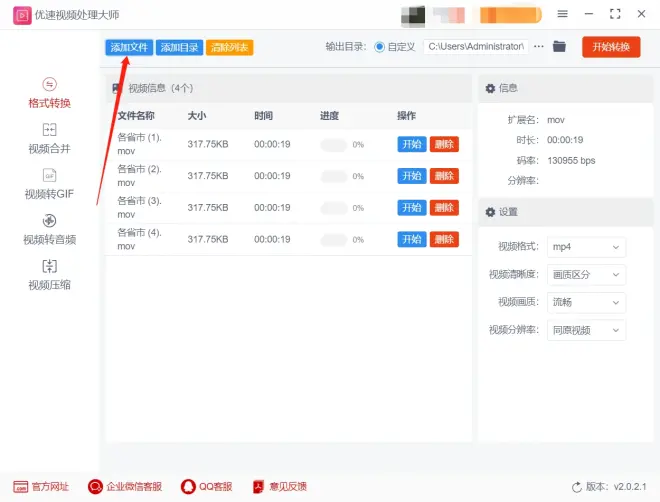Select the 格式转换 sidebar icon

pyautogui.click(x=49, y=84)
